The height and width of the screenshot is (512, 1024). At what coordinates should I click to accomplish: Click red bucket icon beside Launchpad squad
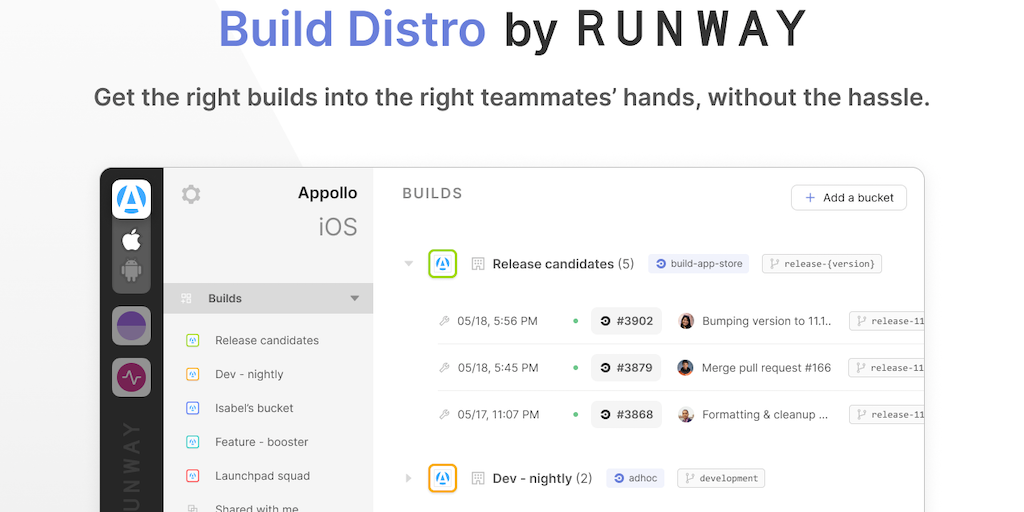(x=193, y=476)
